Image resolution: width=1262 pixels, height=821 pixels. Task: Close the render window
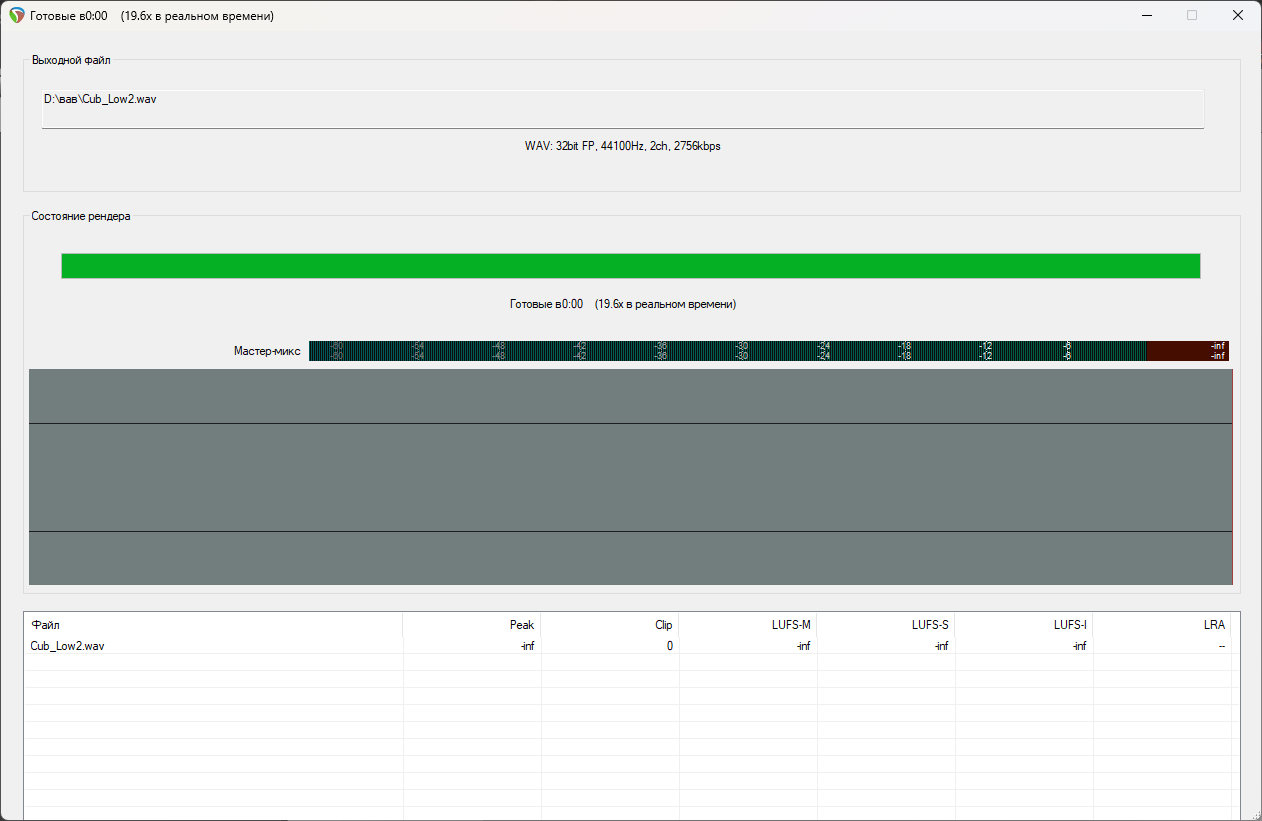click(1238, 15)
